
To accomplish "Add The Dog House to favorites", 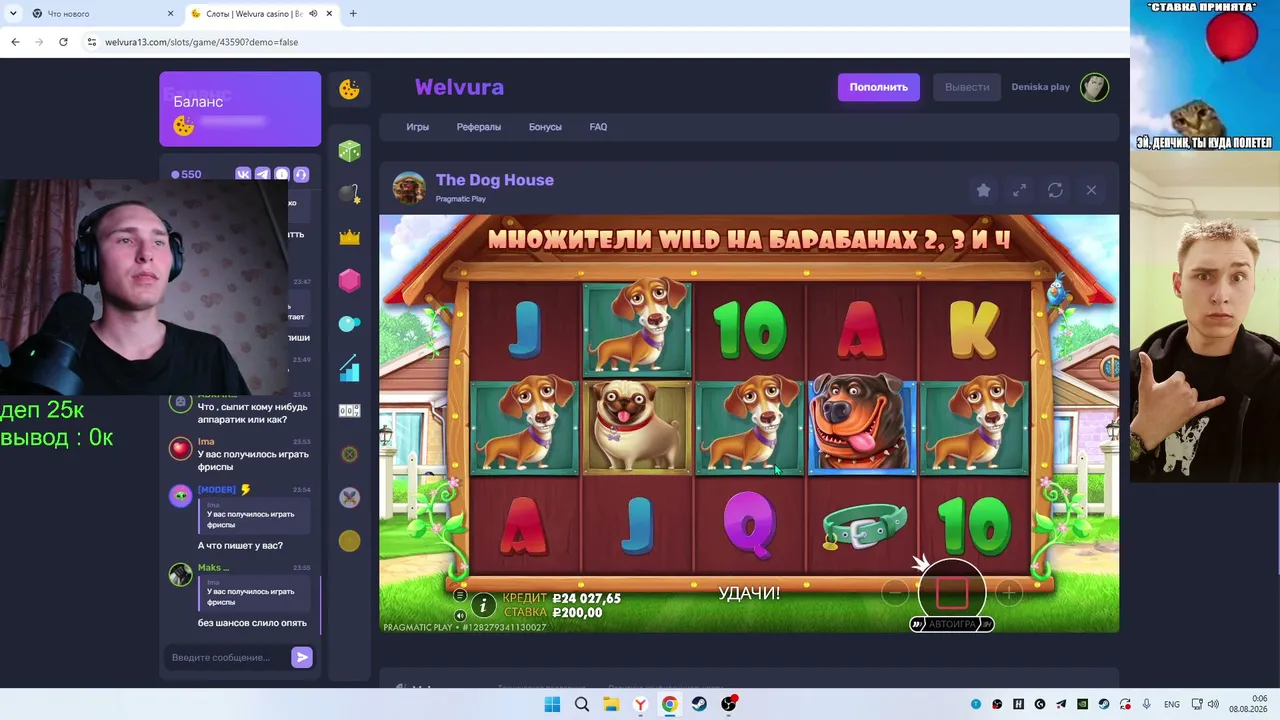I will (x=983, y=190).
